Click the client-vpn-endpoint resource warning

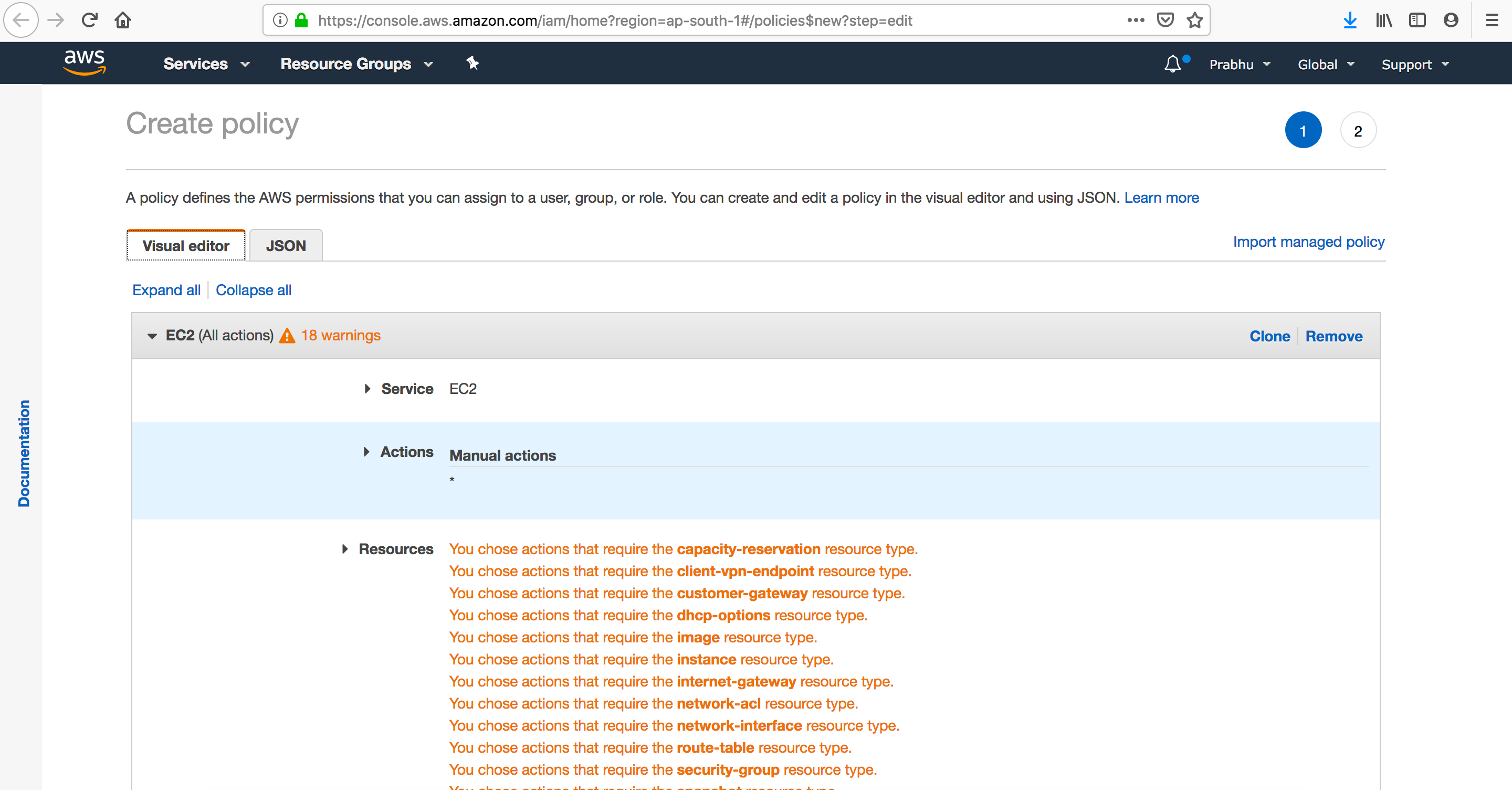click(680, 571)
